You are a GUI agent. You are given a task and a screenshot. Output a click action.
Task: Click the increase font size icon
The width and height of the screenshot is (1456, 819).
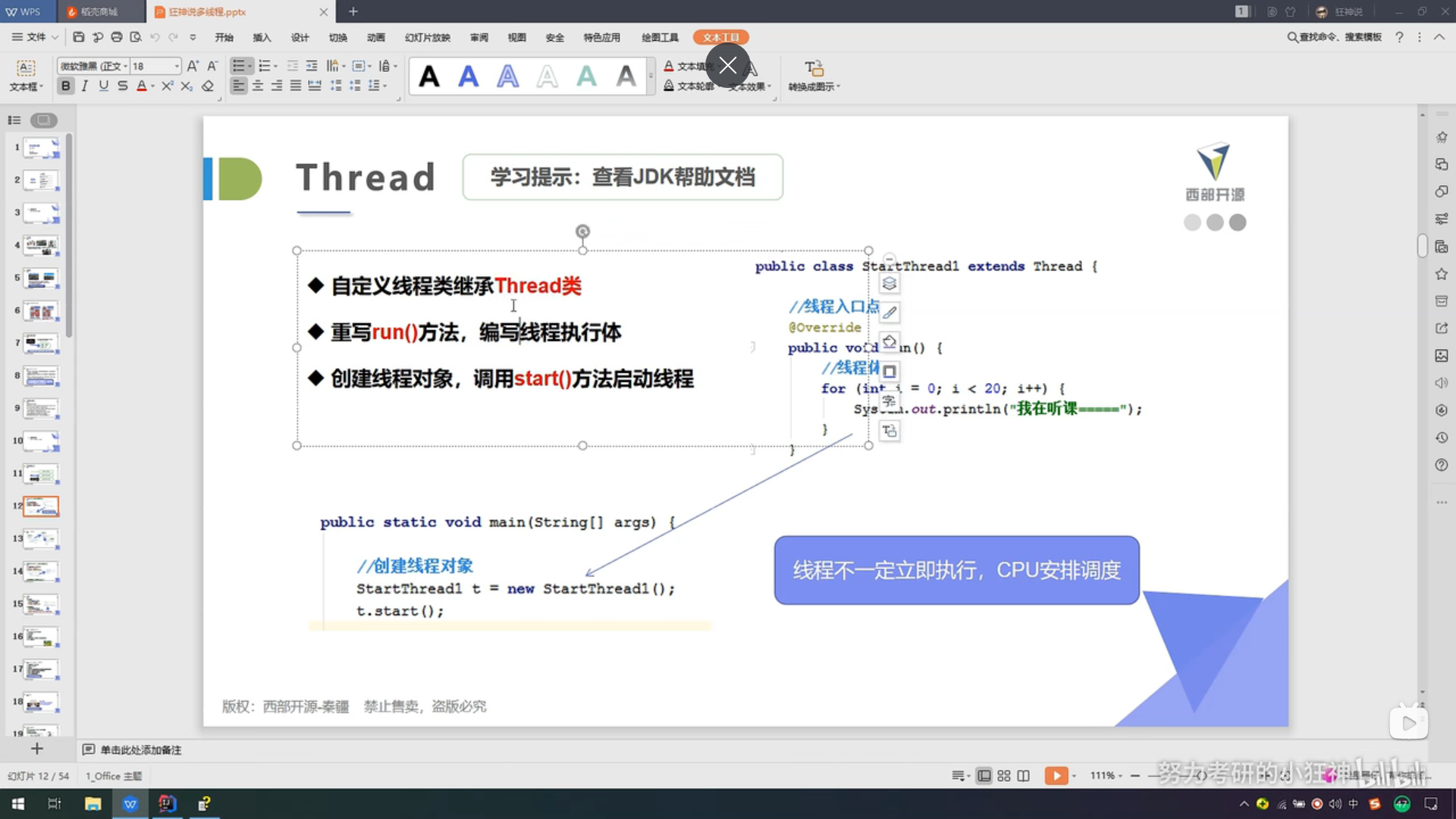pyautogui.click(x=193, y=66)
